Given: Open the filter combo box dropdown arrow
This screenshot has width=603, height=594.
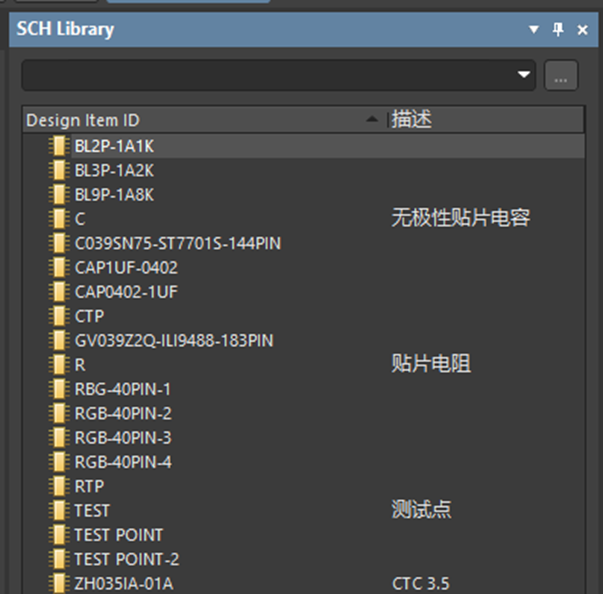Looking at the screenshot, I should click(524, 74).
